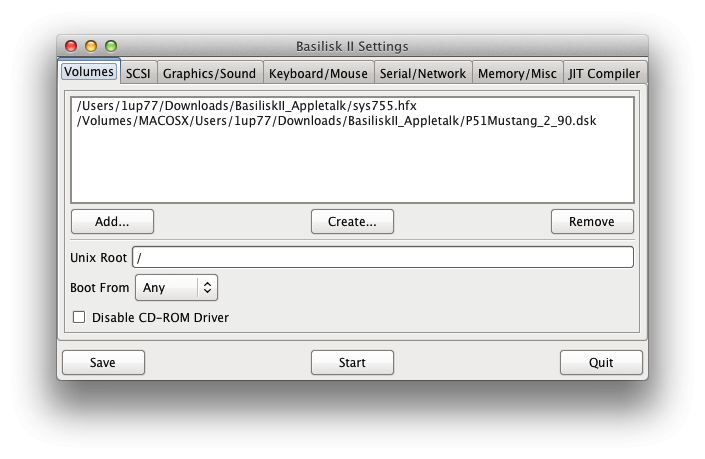The height and width of the screenshot is (459, 705).
Task: Select the Keyboard/Mouse tab
Action: (319, 73)
